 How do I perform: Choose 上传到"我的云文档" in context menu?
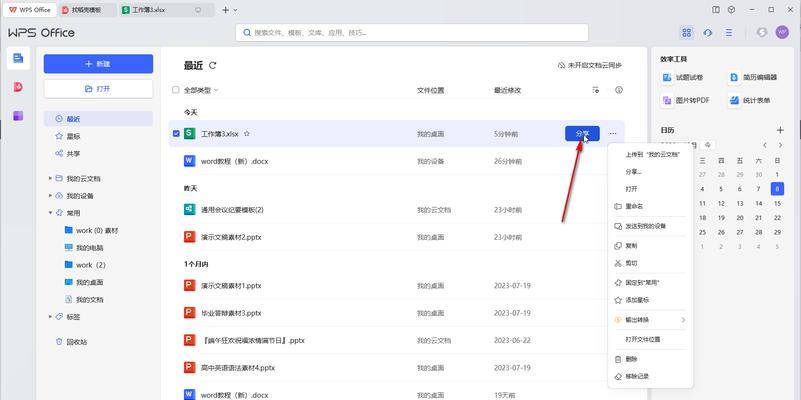coord(650,154)
